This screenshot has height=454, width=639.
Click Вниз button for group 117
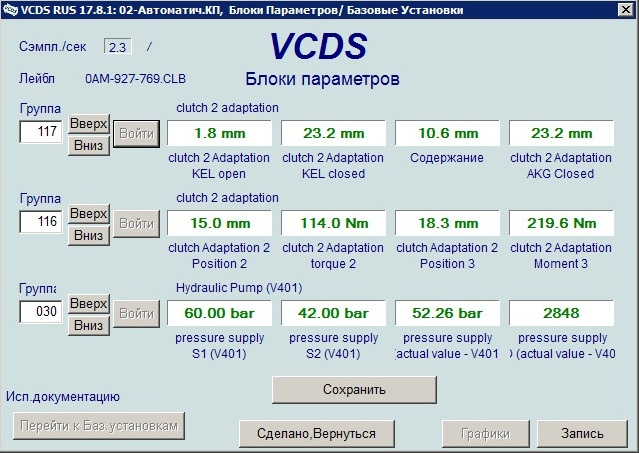pyautogui.click(x=88, y=145)
